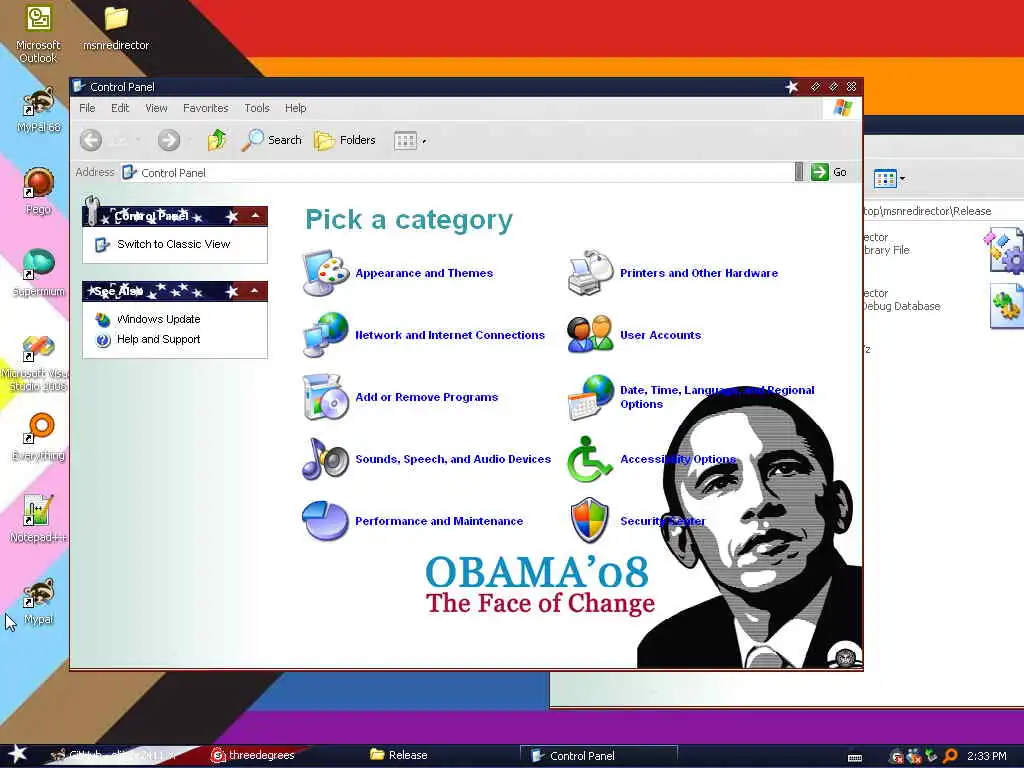Open the Help menu
The image size is (1024, 768).
pyautogui.click(x=295, y=108)
